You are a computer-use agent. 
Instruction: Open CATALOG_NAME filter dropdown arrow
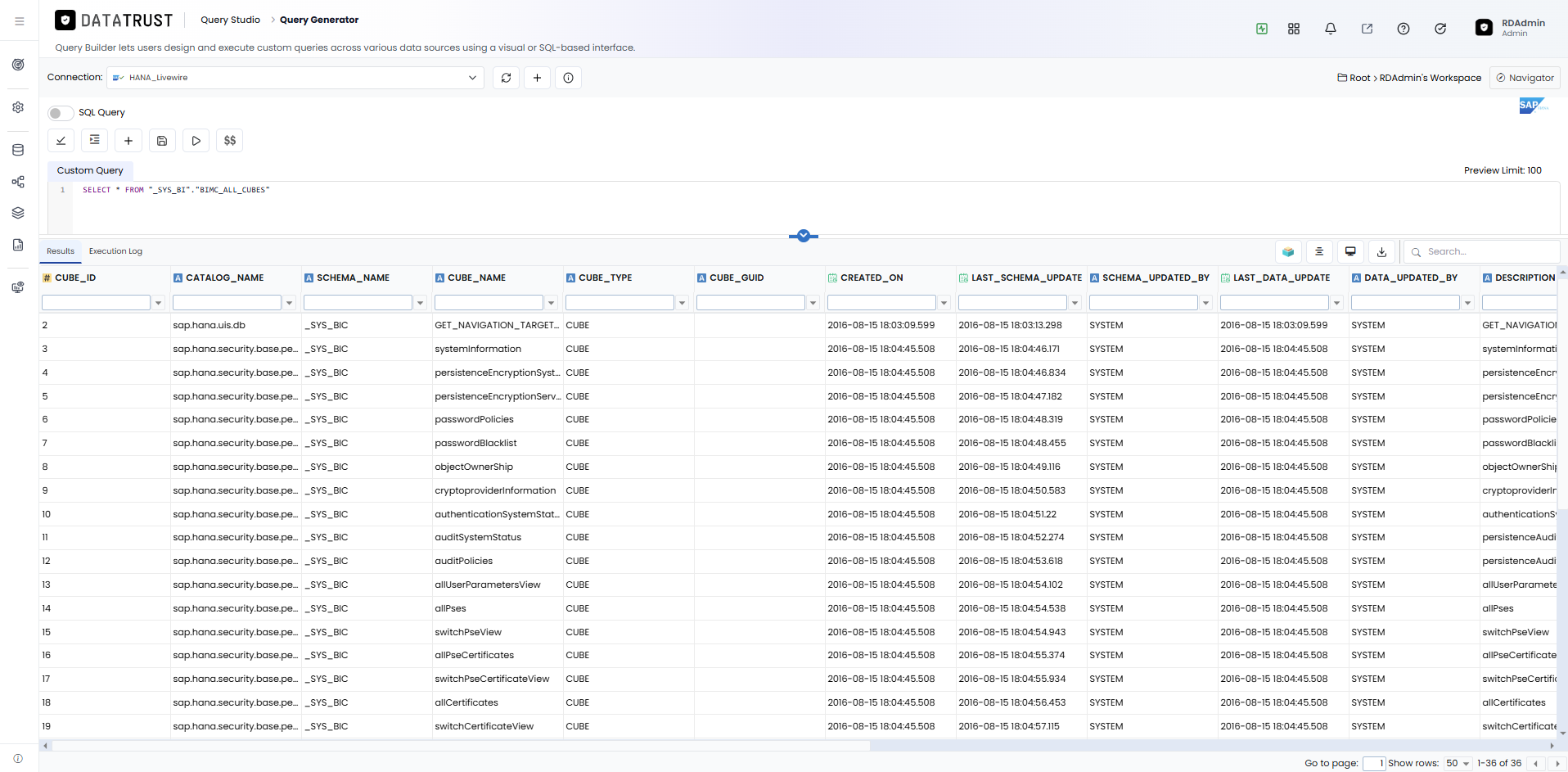289,303
